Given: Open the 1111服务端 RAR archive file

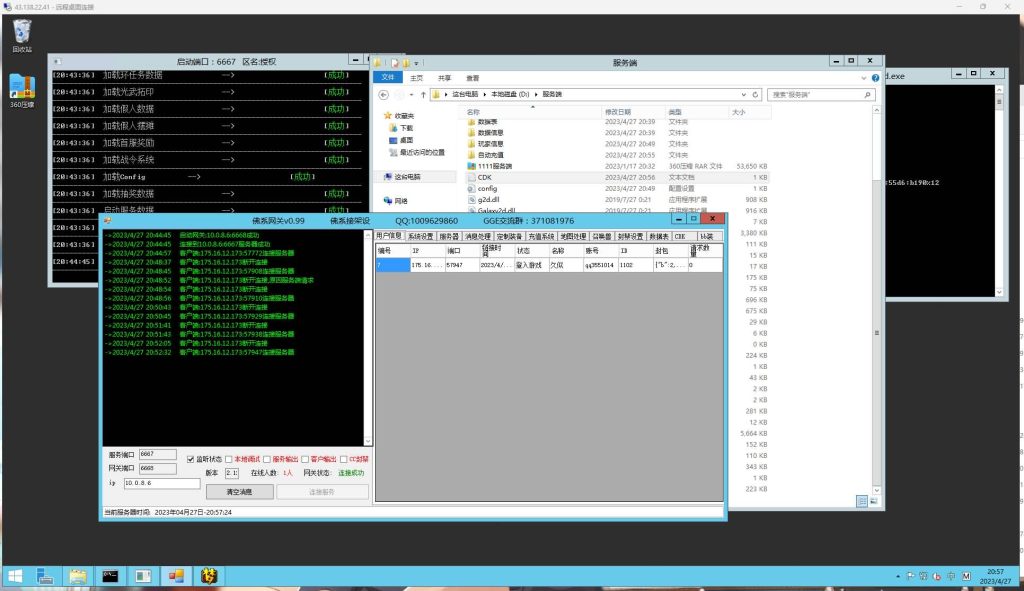Looking at the screenshot, I should pyautogui.click(x=494, y=166).
